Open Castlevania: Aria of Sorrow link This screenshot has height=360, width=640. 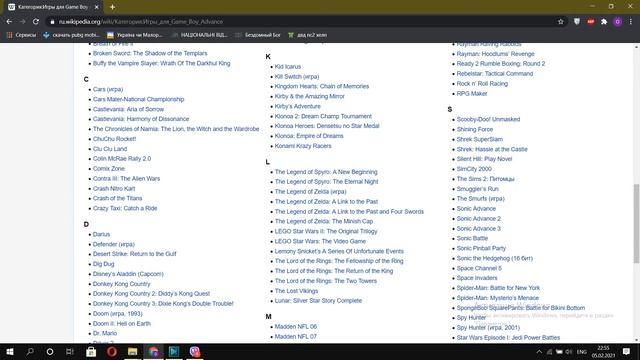click(x=128, y=109)
